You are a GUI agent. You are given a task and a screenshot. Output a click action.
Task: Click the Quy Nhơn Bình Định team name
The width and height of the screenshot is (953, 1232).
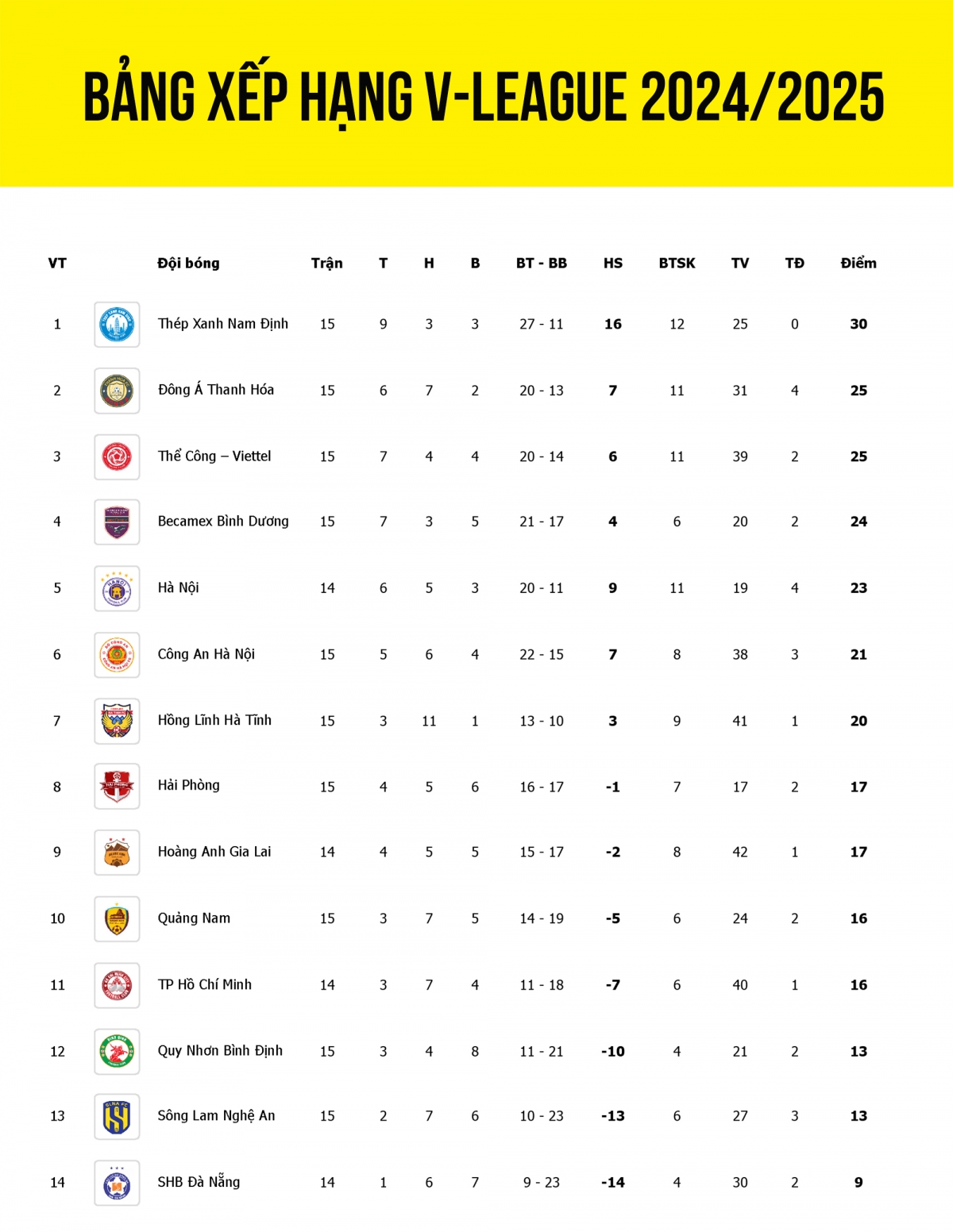click(220, 1051)
